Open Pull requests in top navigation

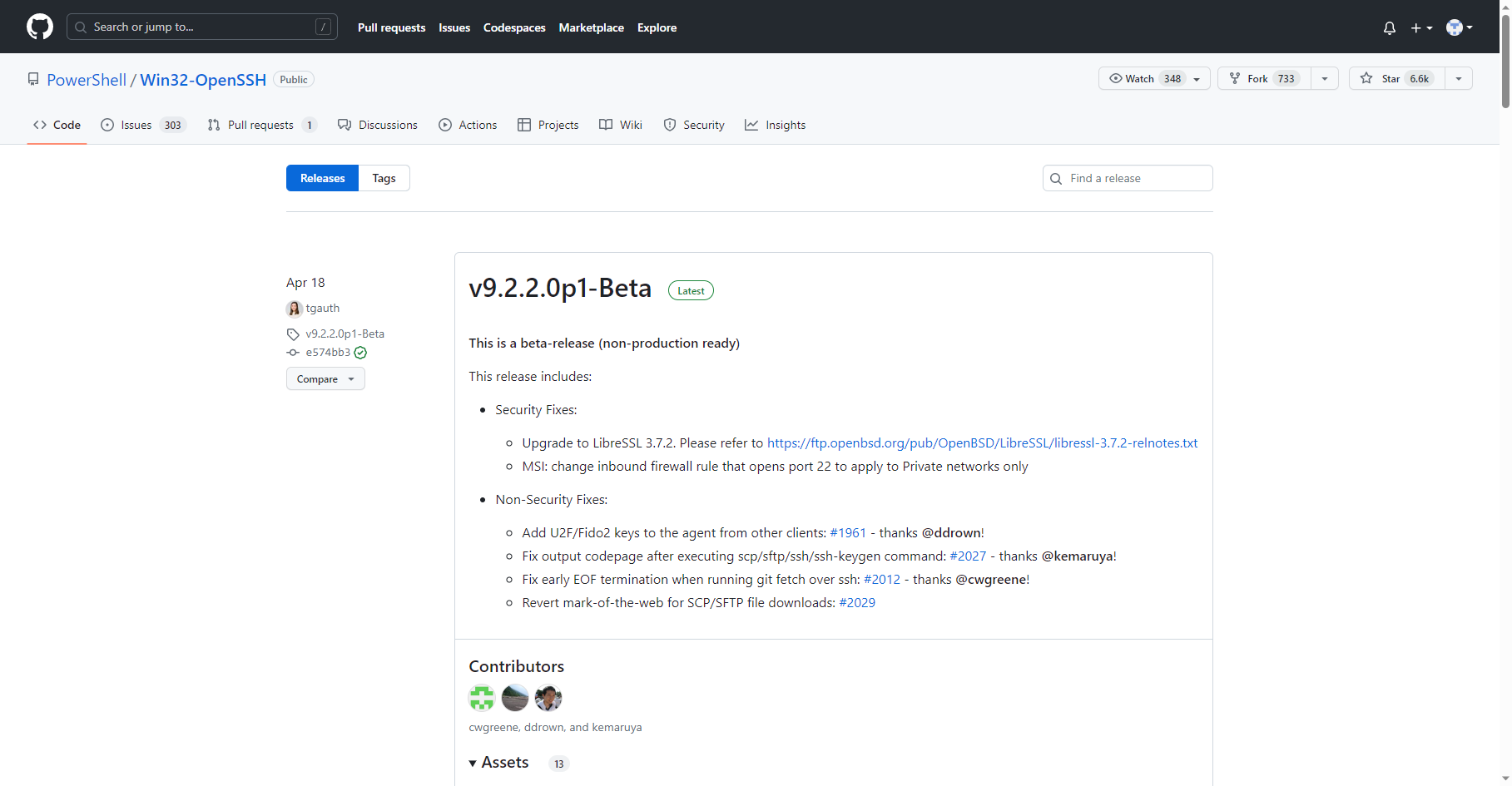(391, 27)
